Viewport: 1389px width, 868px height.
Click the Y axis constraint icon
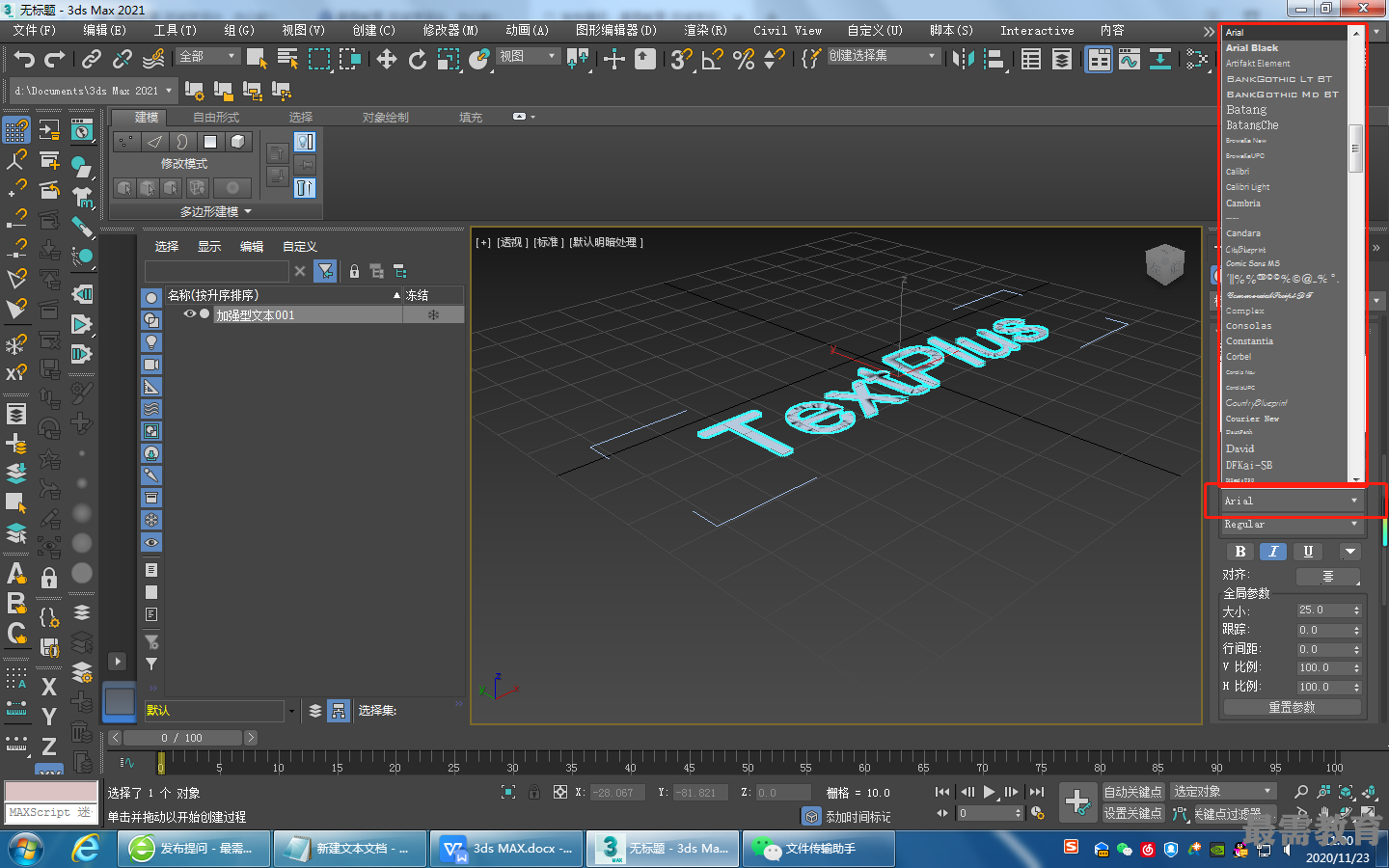coord(49,717)
